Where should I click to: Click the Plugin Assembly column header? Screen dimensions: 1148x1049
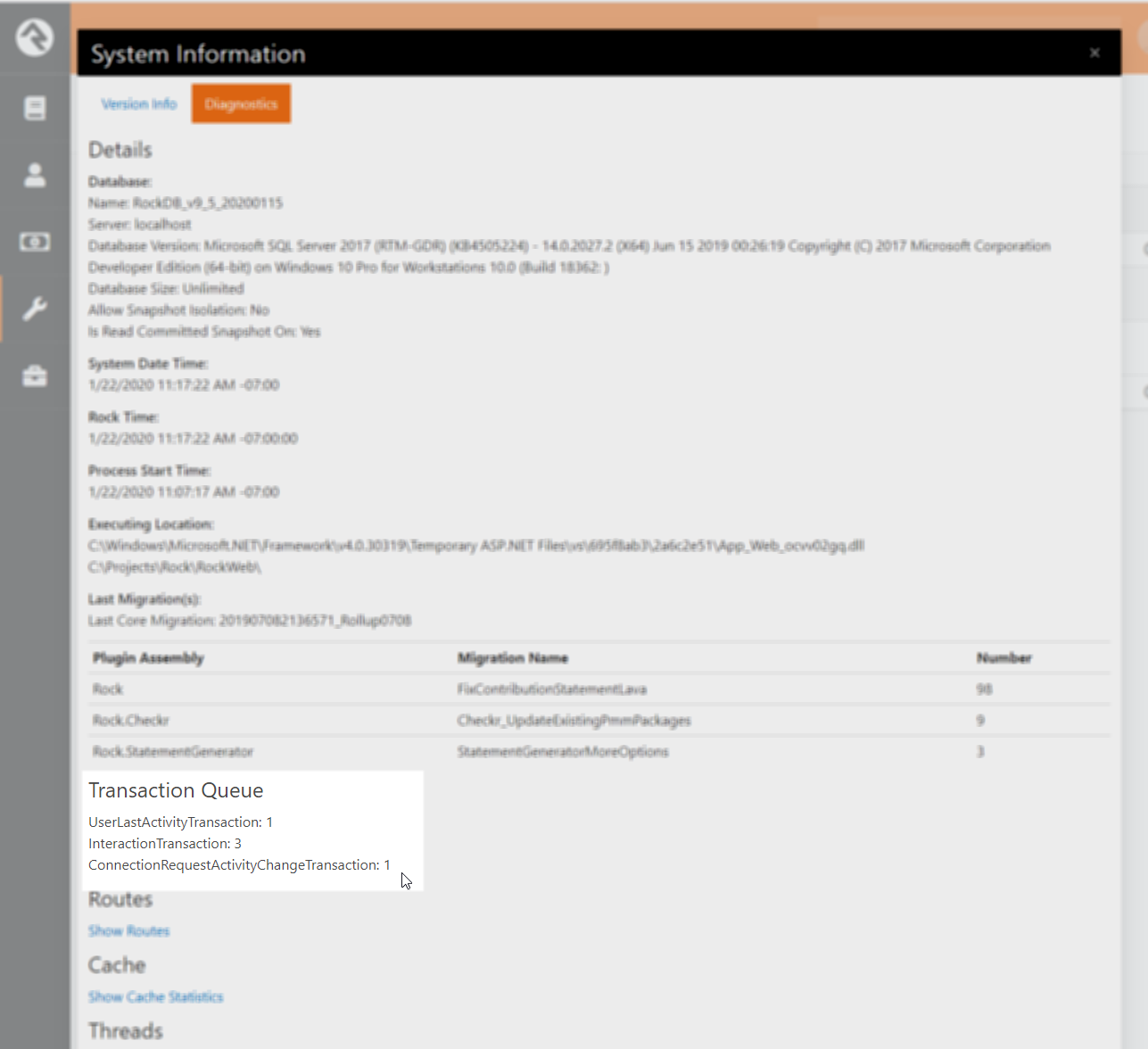[148, 657]
